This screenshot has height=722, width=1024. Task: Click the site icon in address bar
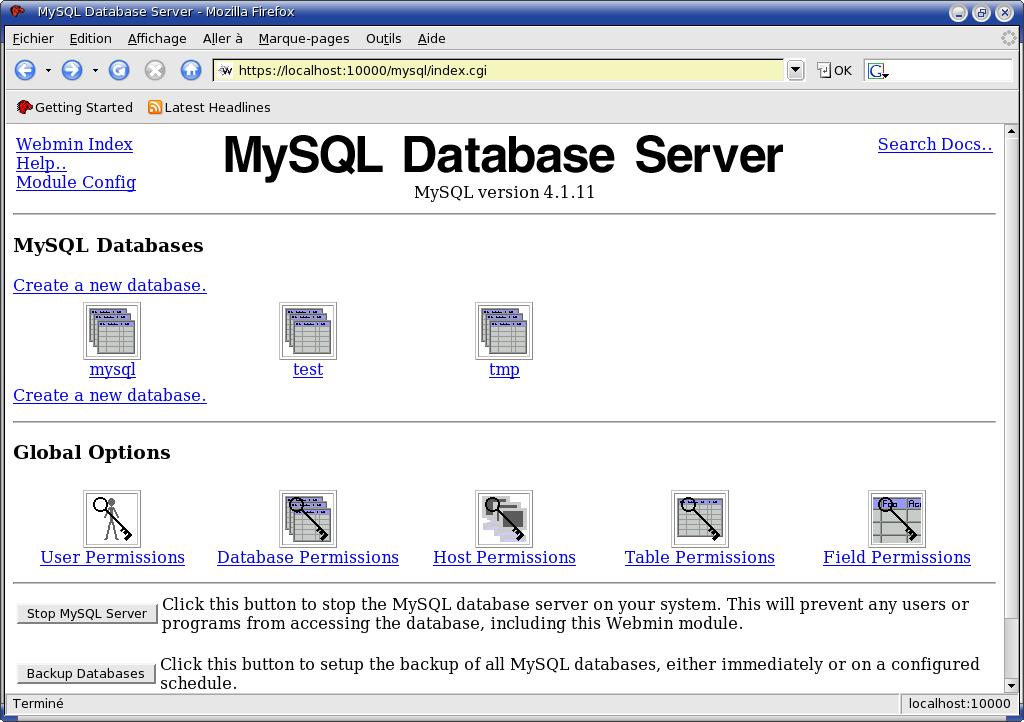(225, 71)
